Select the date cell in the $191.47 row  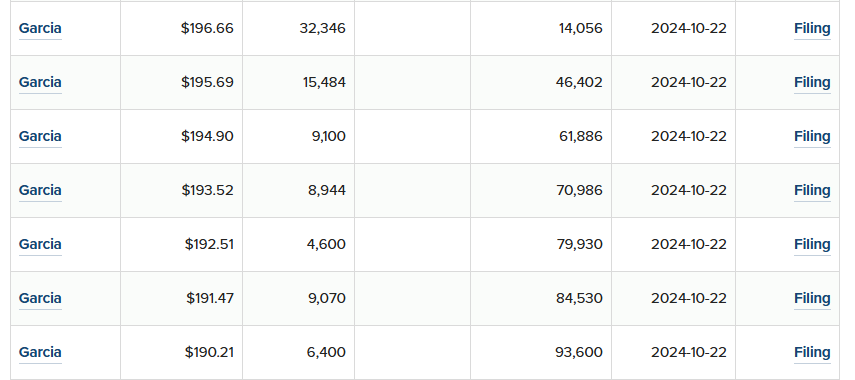point(673,298)
